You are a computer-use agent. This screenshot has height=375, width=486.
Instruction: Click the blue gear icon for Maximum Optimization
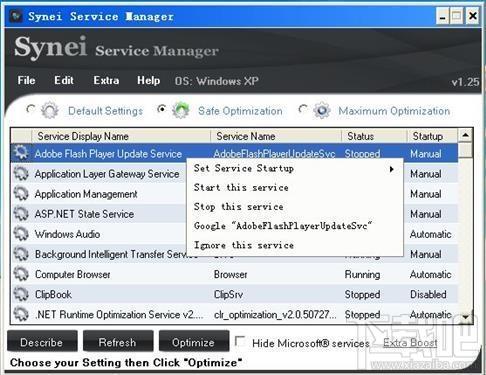tap(322, 110)
